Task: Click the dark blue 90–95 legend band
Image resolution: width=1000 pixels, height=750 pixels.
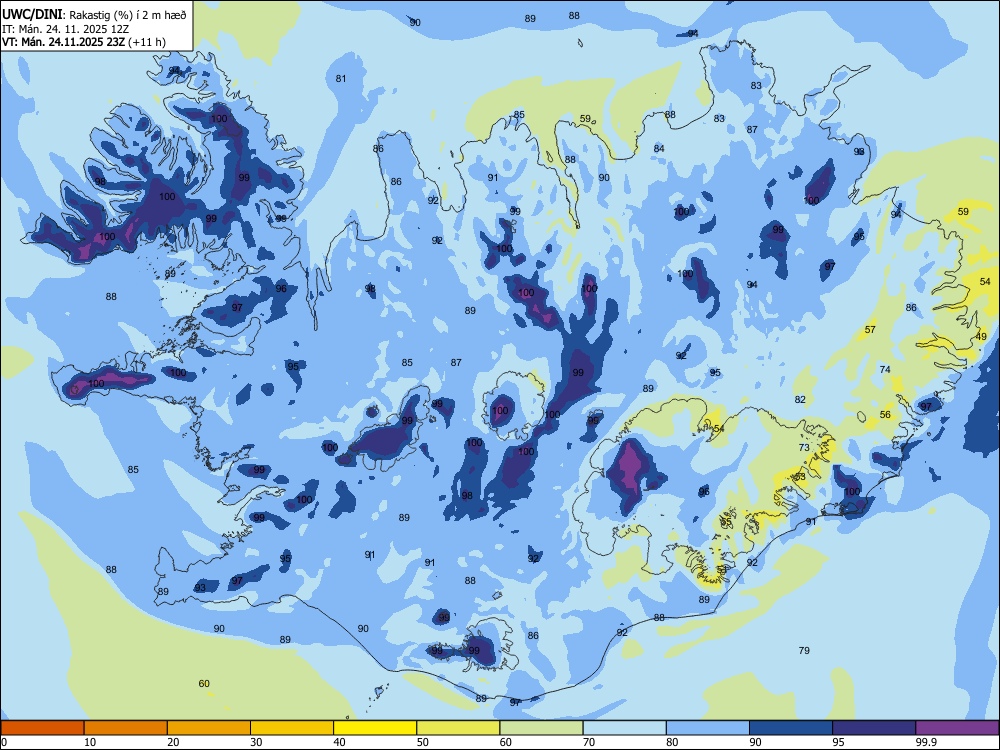Action: [x=791, y=728]
